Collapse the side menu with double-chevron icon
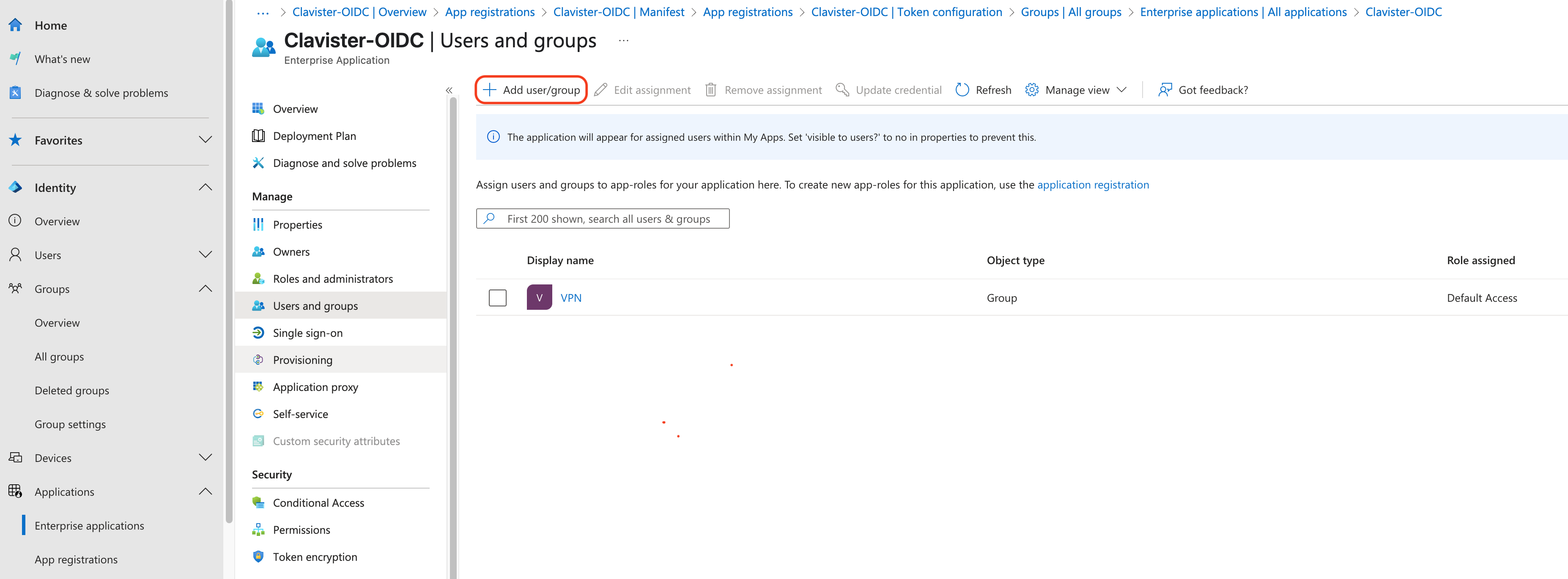 tap(449, 90)
